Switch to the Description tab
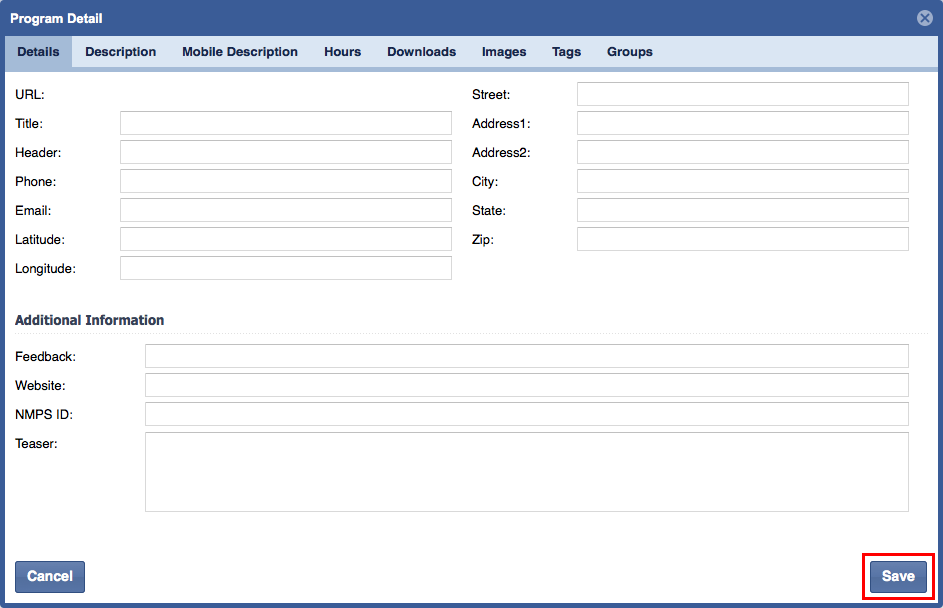This screenshot has height=608, width=943. coord(120,52)
